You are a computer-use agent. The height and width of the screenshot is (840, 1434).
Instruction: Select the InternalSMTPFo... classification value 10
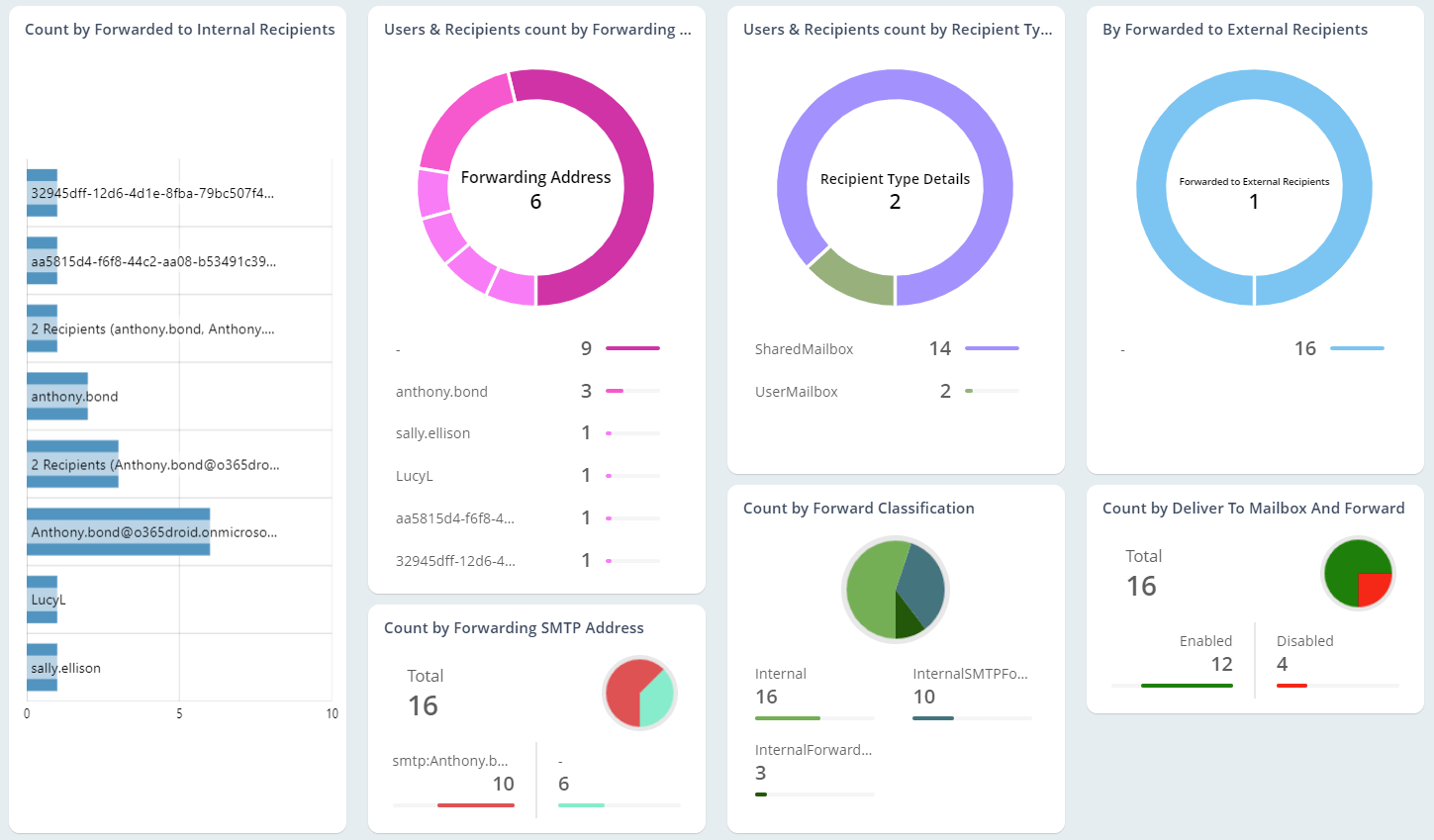[x=924, y=697]
